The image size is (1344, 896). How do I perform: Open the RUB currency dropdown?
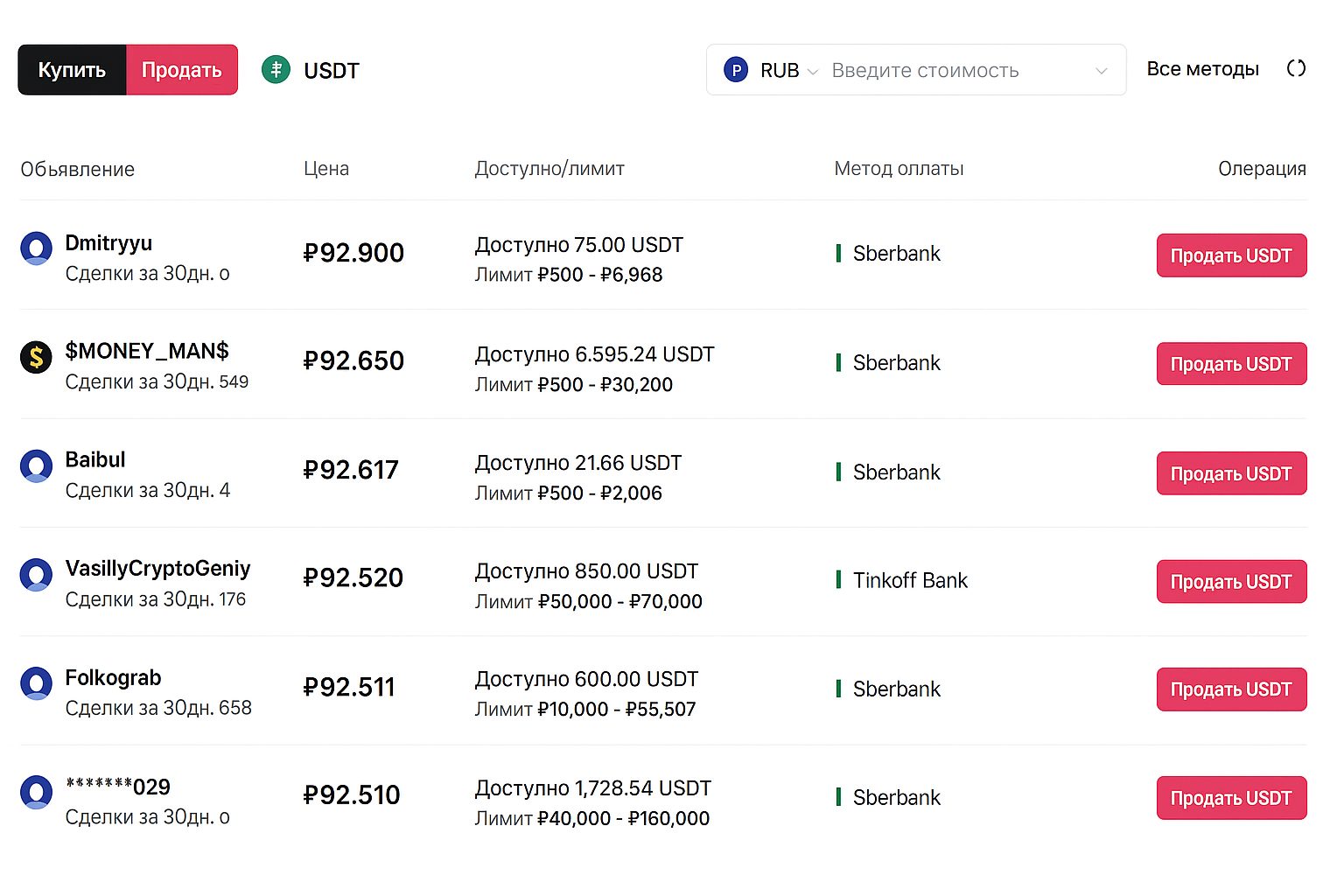773,70
